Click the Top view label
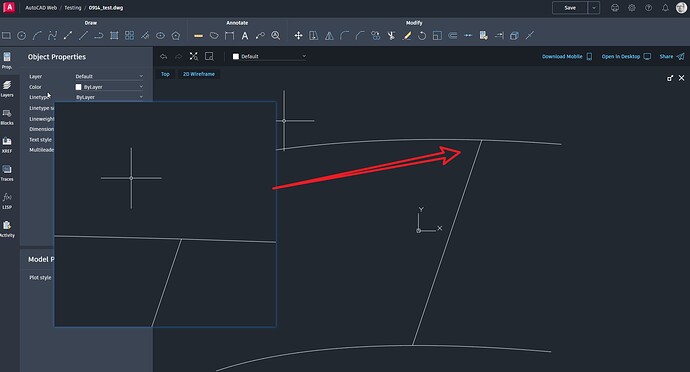Viewport: 690px width, 372px height. point(165,74)
